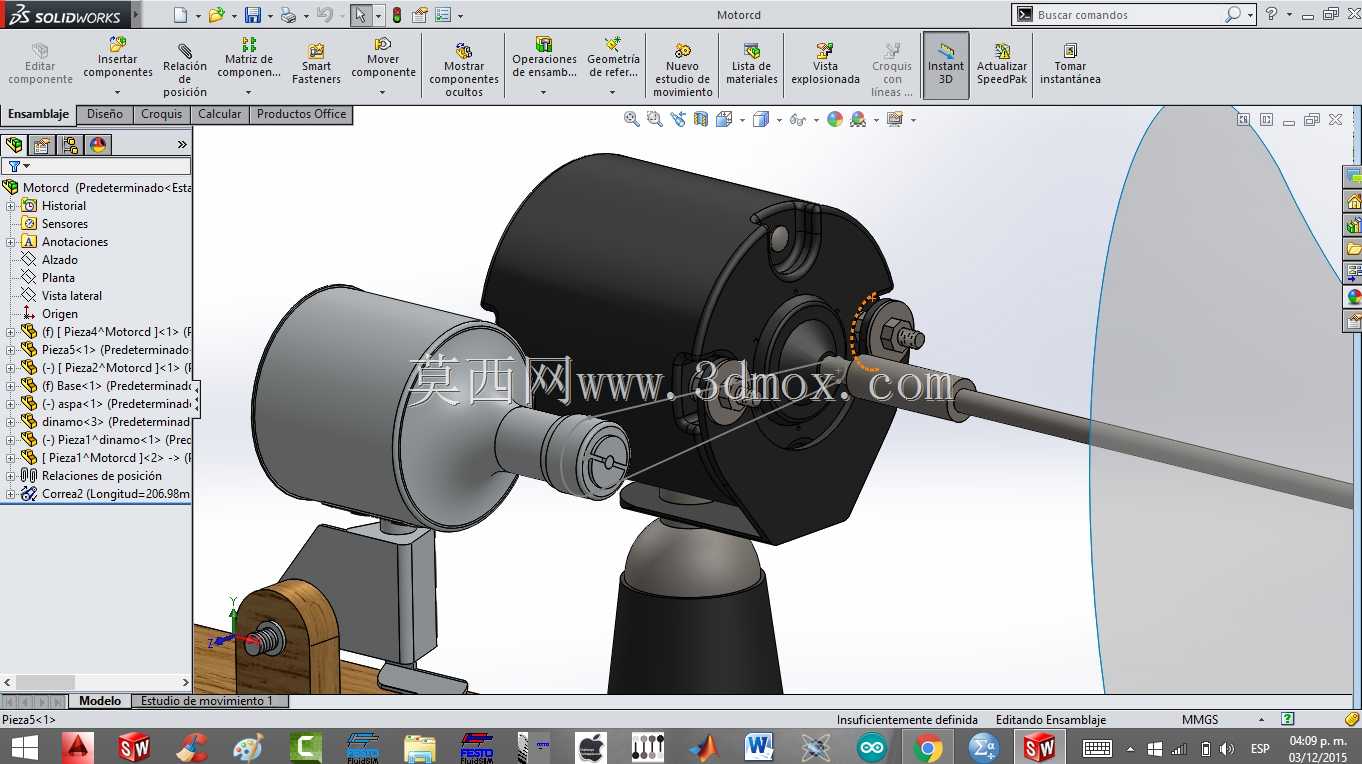
Task: Click the Open file folder icon
Action: click(x=216, y=15)
